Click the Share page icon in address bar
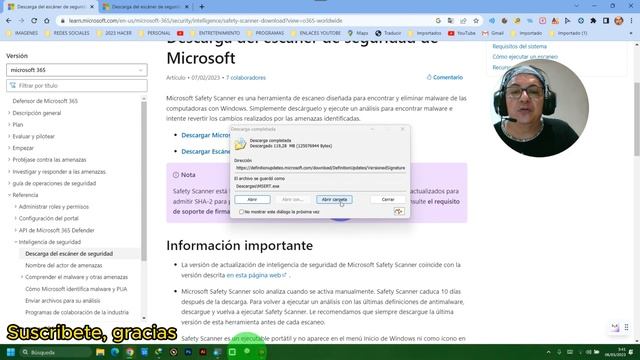640x360 pixels. tap(463, 20)
